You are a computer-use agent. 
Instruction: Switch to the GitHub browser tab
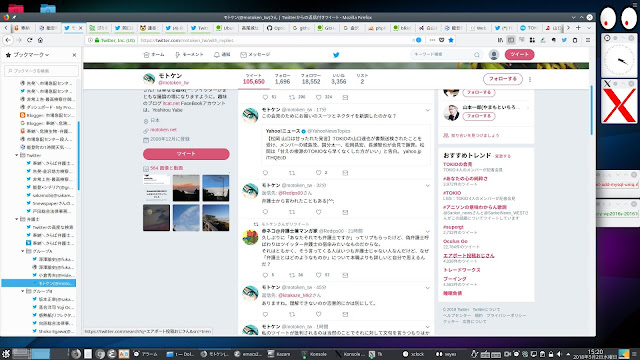(276, 28)
